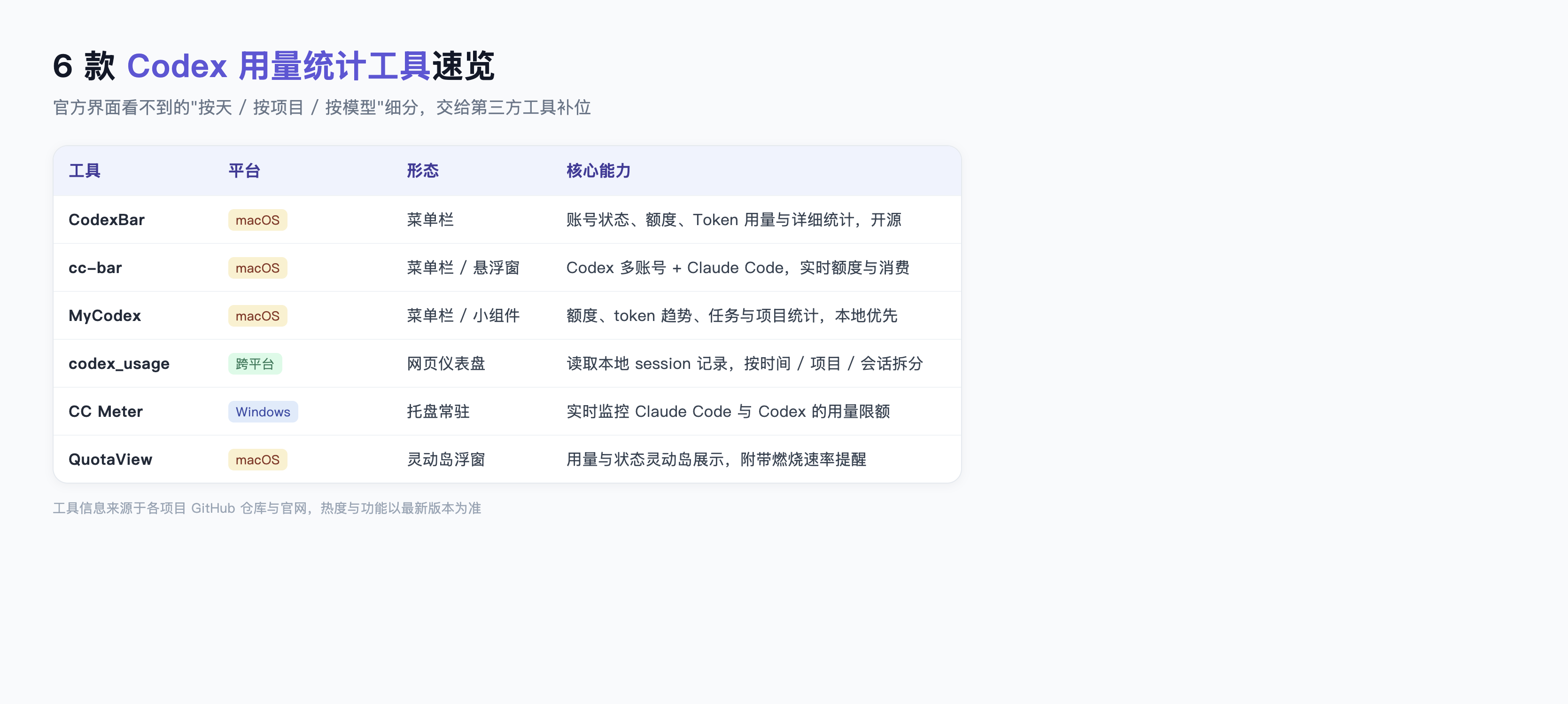This screenshot has height=704, width=1568.
Task: Click "用量与状态灵动岛展示" description
Action: [x=716, y=459]
